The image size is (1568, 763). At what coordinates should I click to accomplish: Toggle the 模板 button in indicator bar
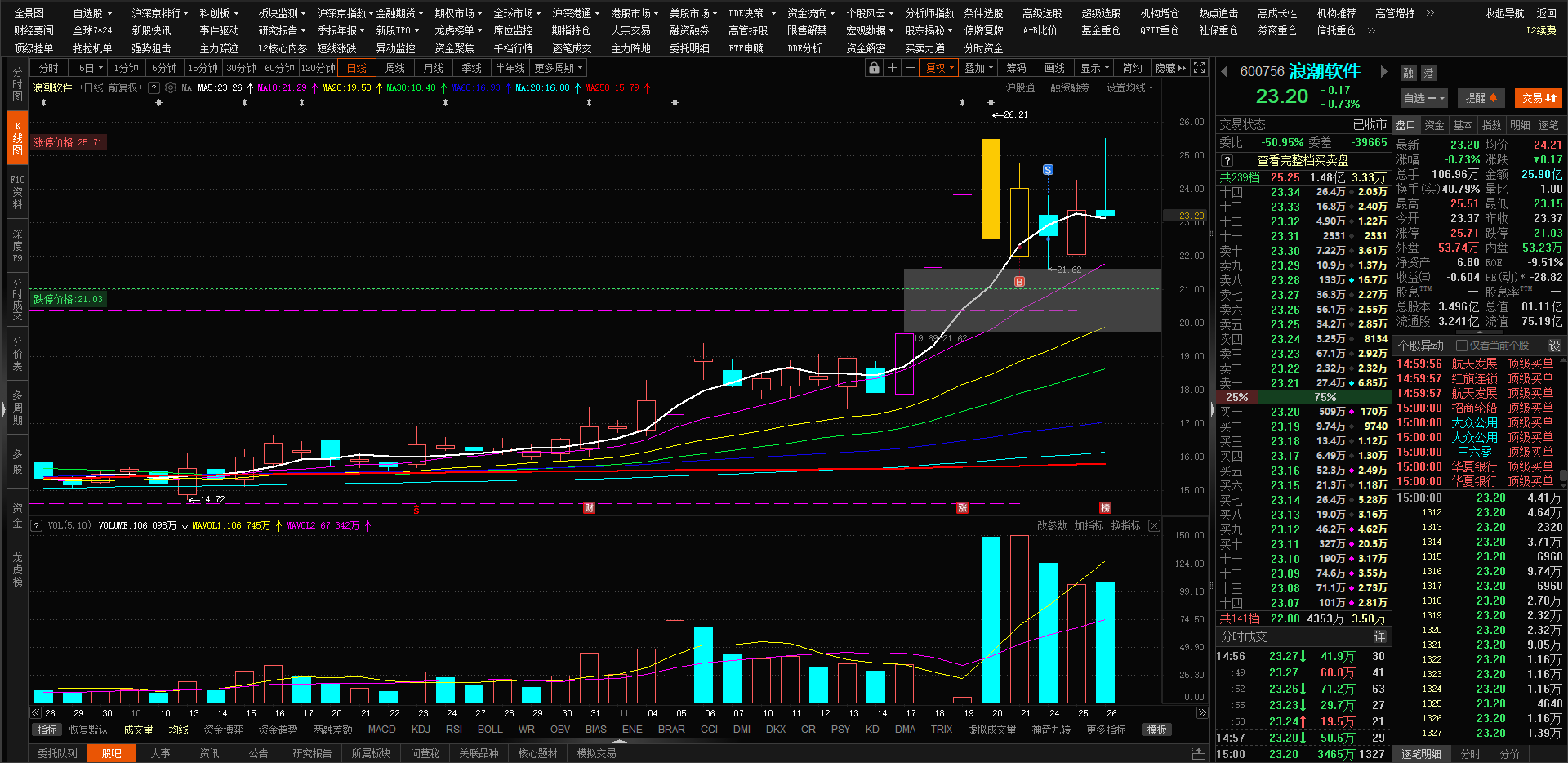(1156, 730)
